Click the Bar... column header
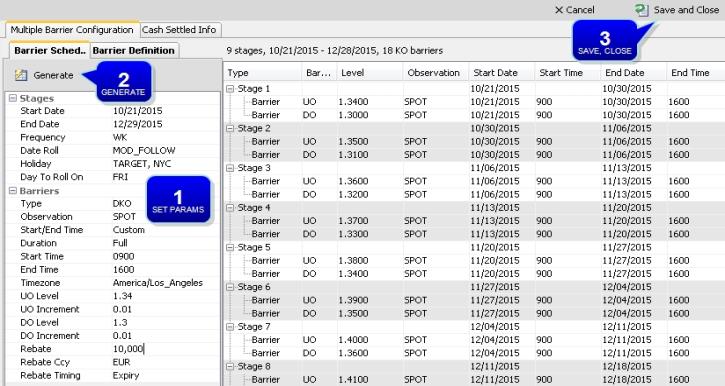 (319, 73)
